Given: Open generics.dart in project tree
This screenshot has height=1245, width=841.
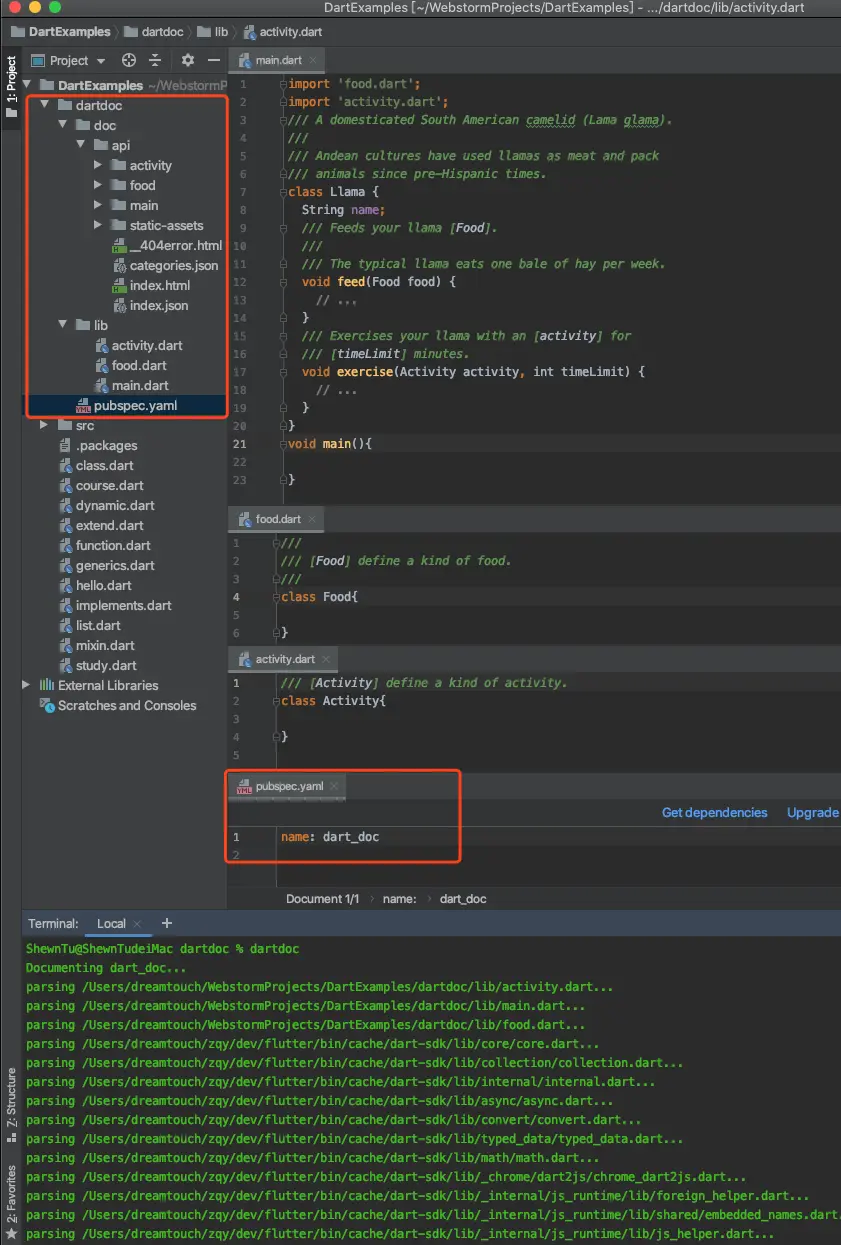Looking at the screenshot, I should pyautogui.click(x=106, y=566).
